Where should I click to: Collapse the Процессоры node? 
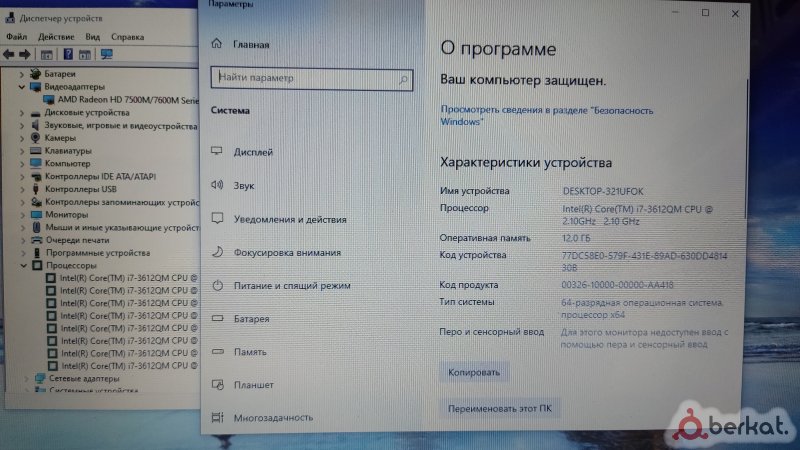23,266
